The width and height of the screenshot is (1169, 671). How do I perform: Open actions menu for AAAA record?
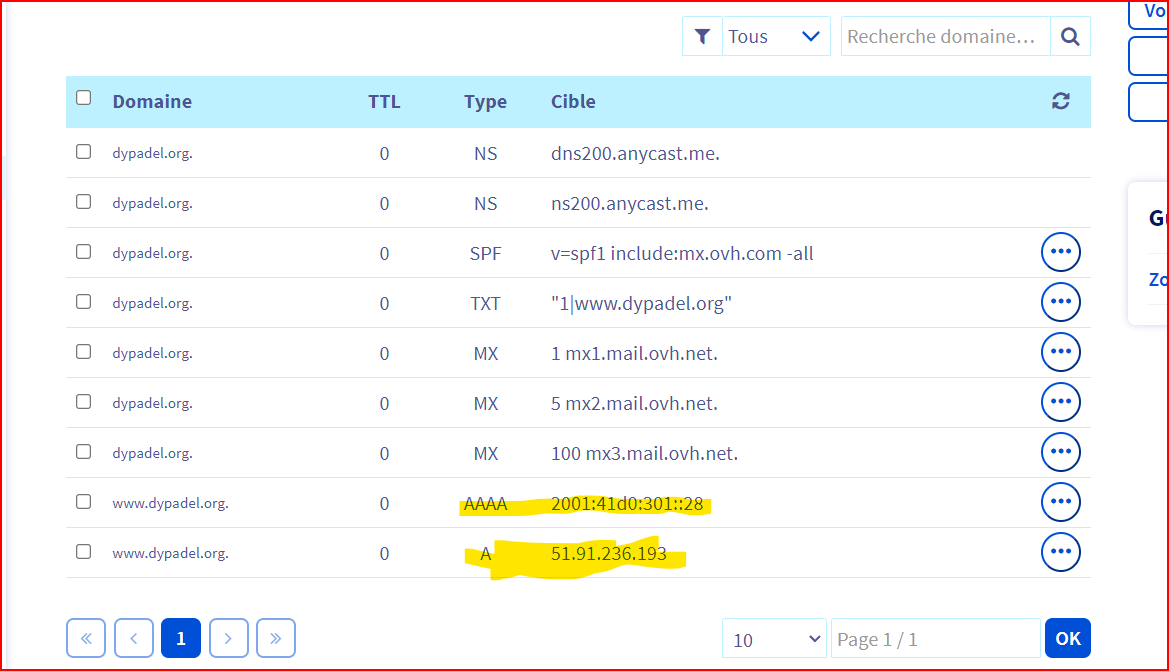1061,502
